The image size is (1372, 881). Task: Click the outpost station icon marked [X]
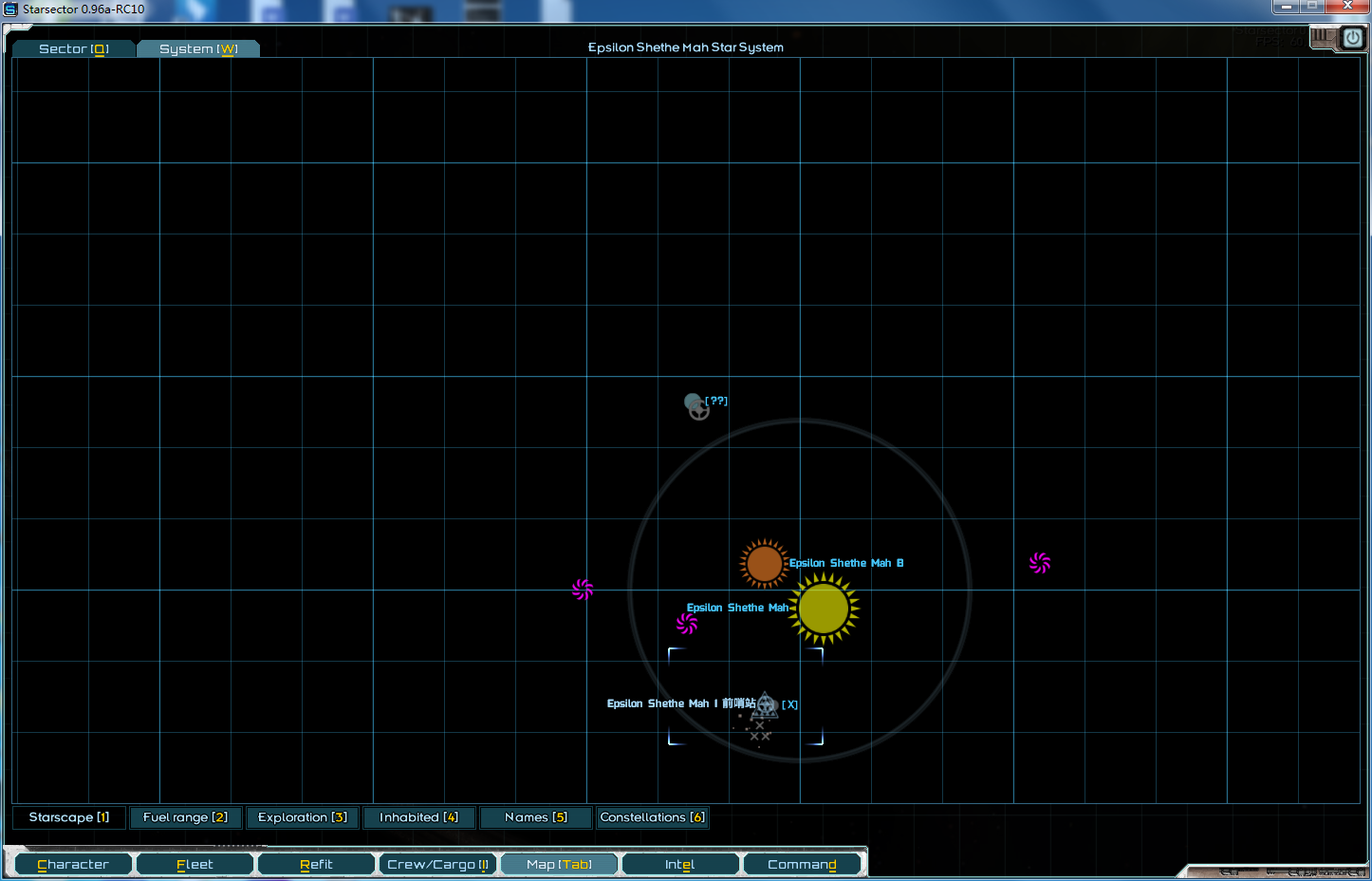[766, 705]
